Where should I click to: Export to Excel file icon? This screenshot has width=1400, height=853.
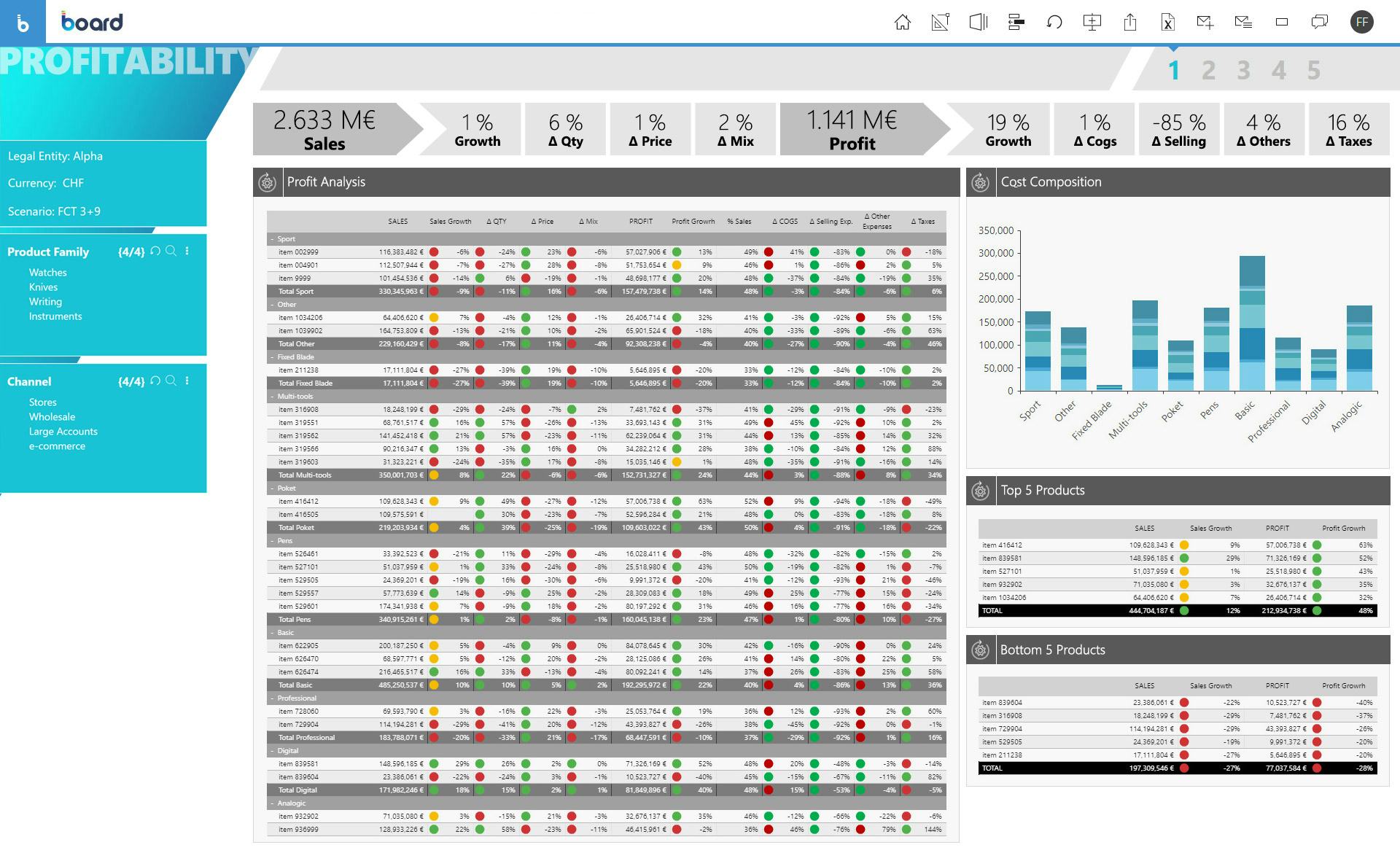[1167, 23]
